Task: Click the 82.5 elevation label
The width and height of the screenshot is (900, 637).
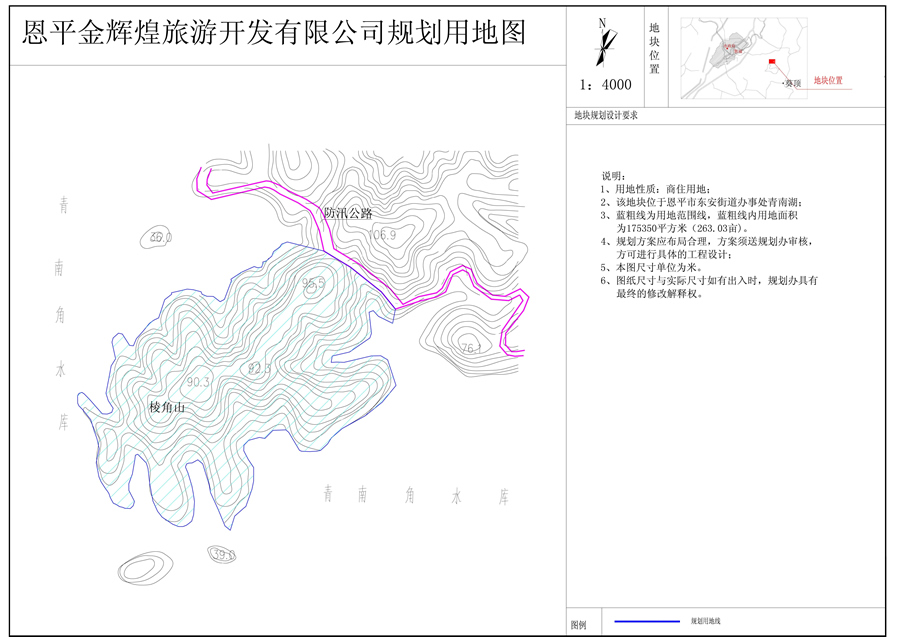Action: (259, 369)
